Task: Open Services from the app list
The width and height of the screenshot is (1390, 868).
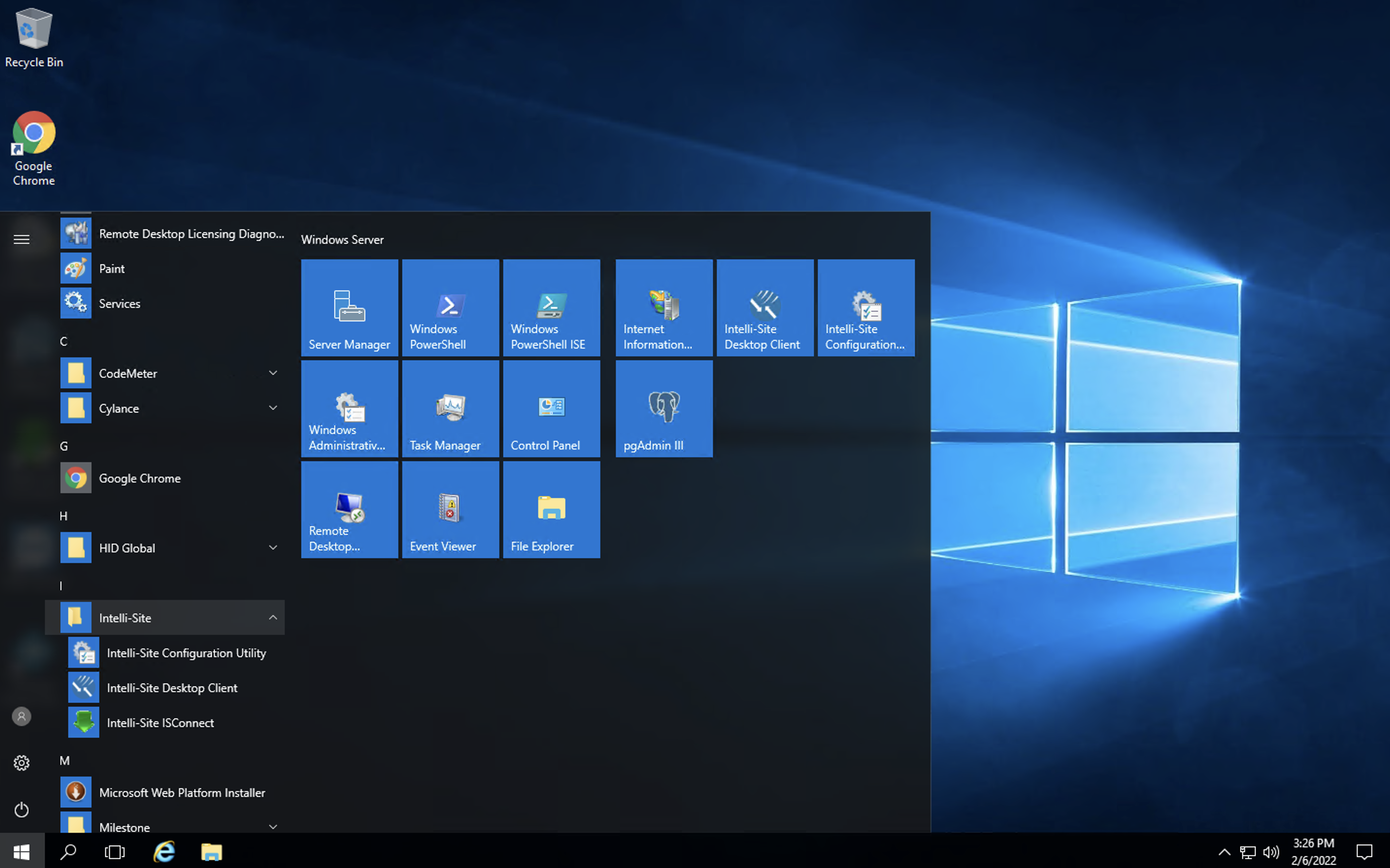Action: point(119,303)
